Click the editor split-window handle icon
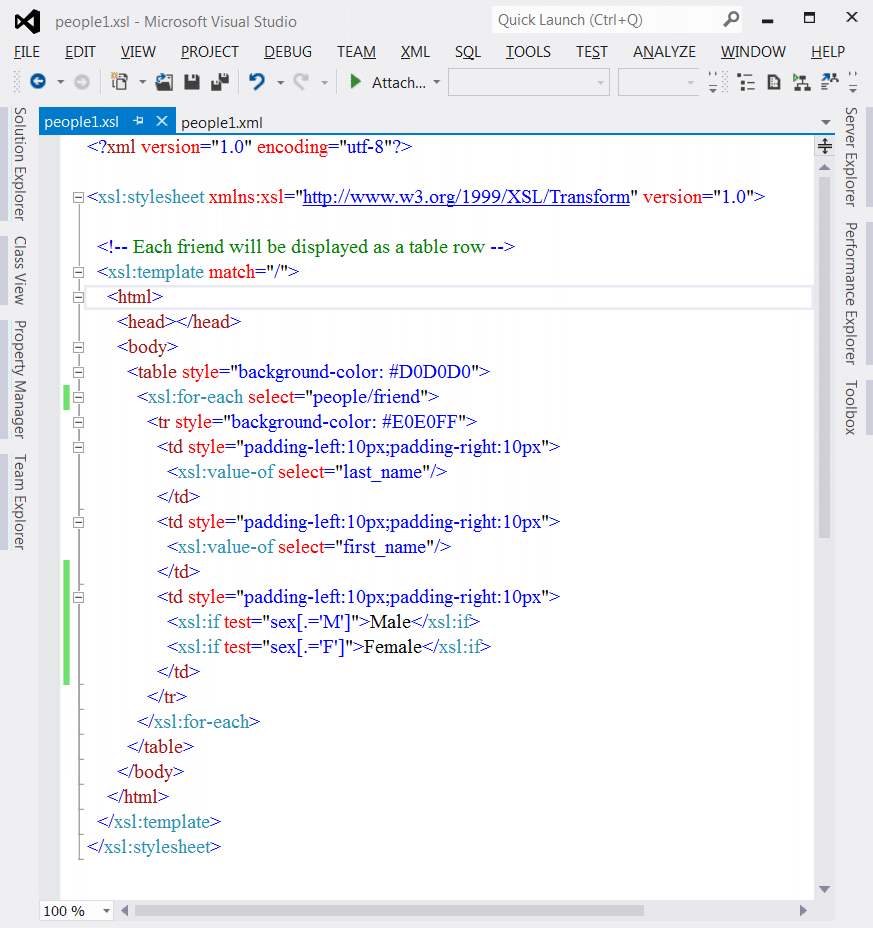873x928 pixels. (824, 146)
